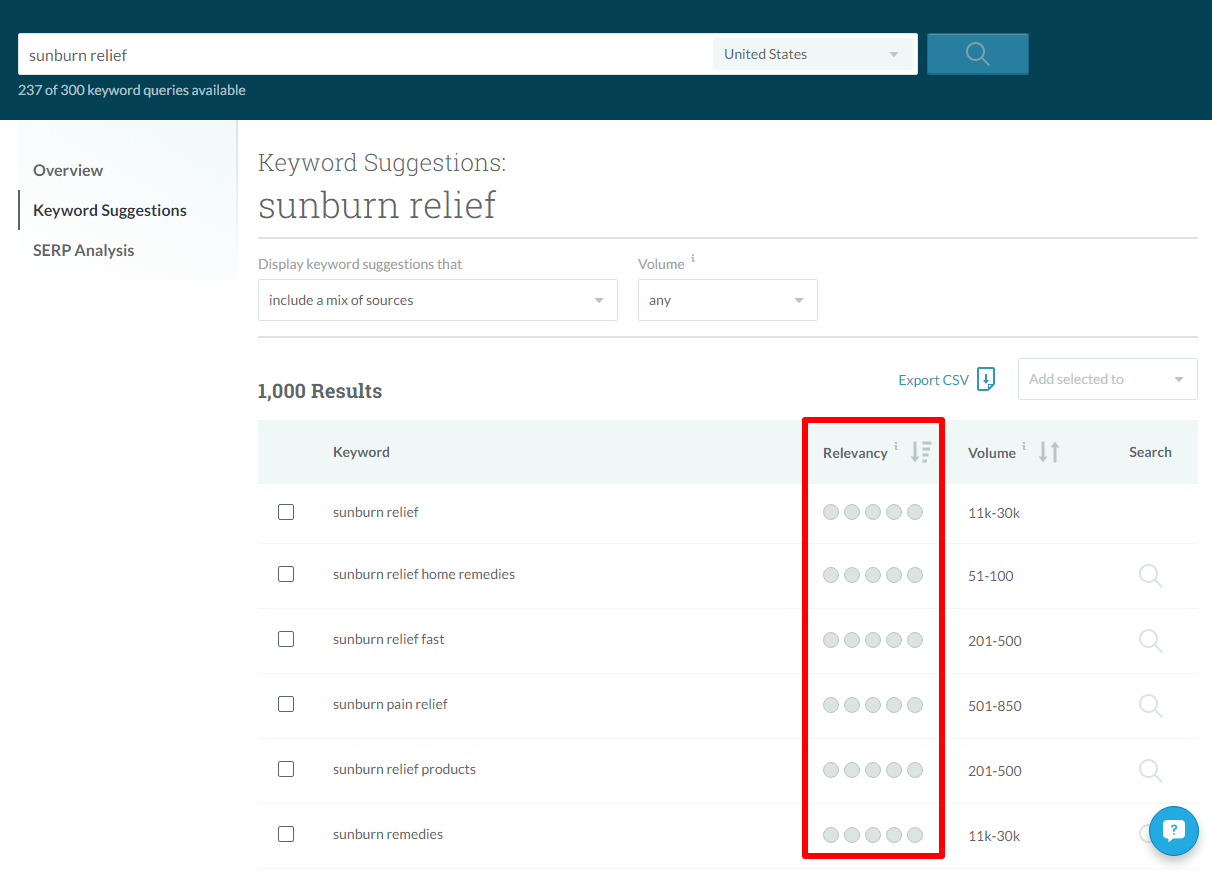Click the Volume filter info icon
1212x872 pixels.
693,258
